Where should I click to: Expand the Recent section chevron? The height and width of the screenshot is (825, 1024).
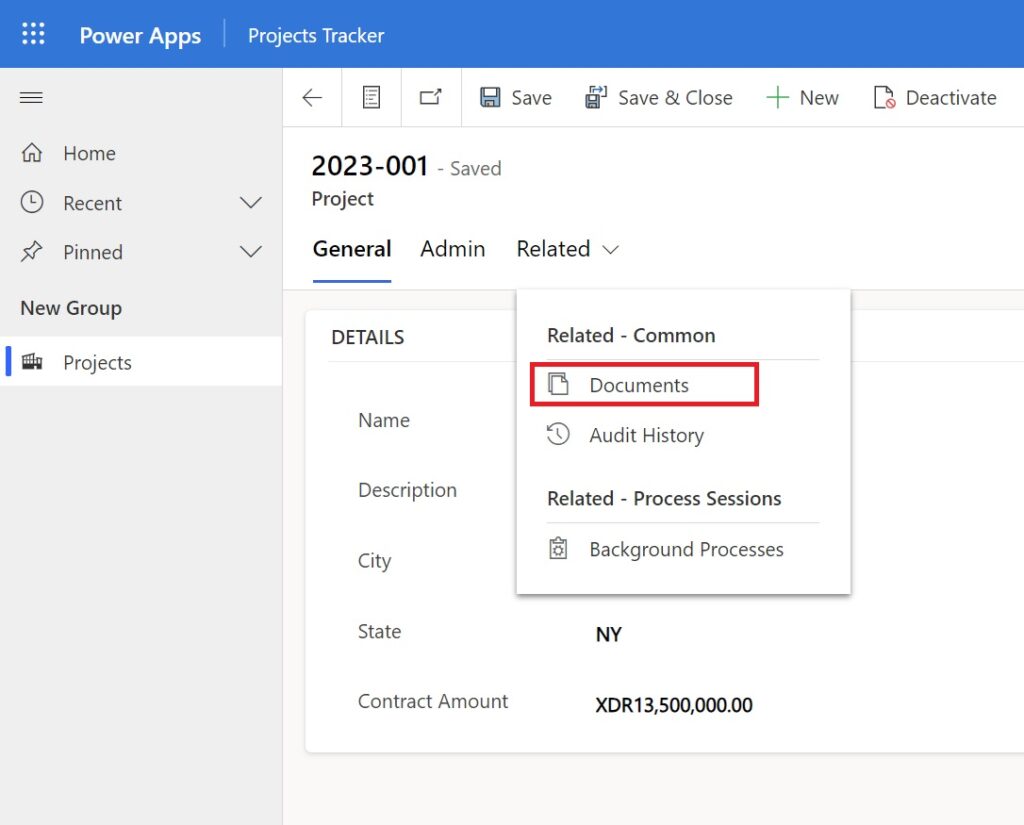click(x=249, y=203)
